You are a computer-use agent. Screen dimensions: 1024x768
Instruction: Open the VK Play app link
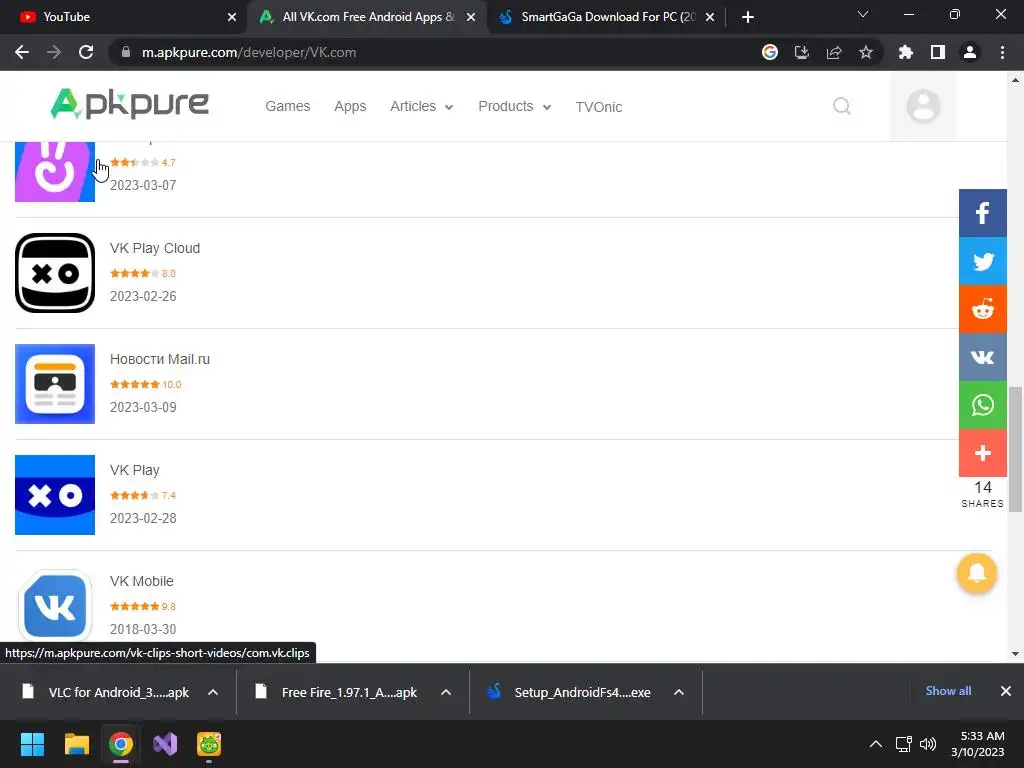tap(135, 470)
